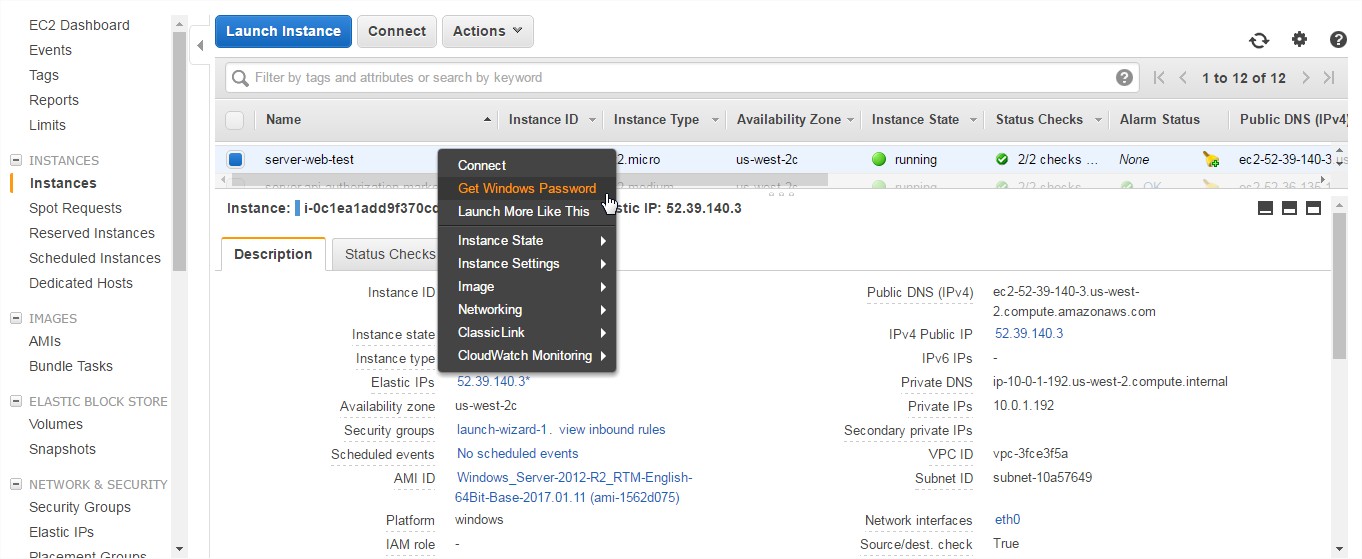Maximize the details pane layout icon
1362x559 pixels.
point(1313,208)
